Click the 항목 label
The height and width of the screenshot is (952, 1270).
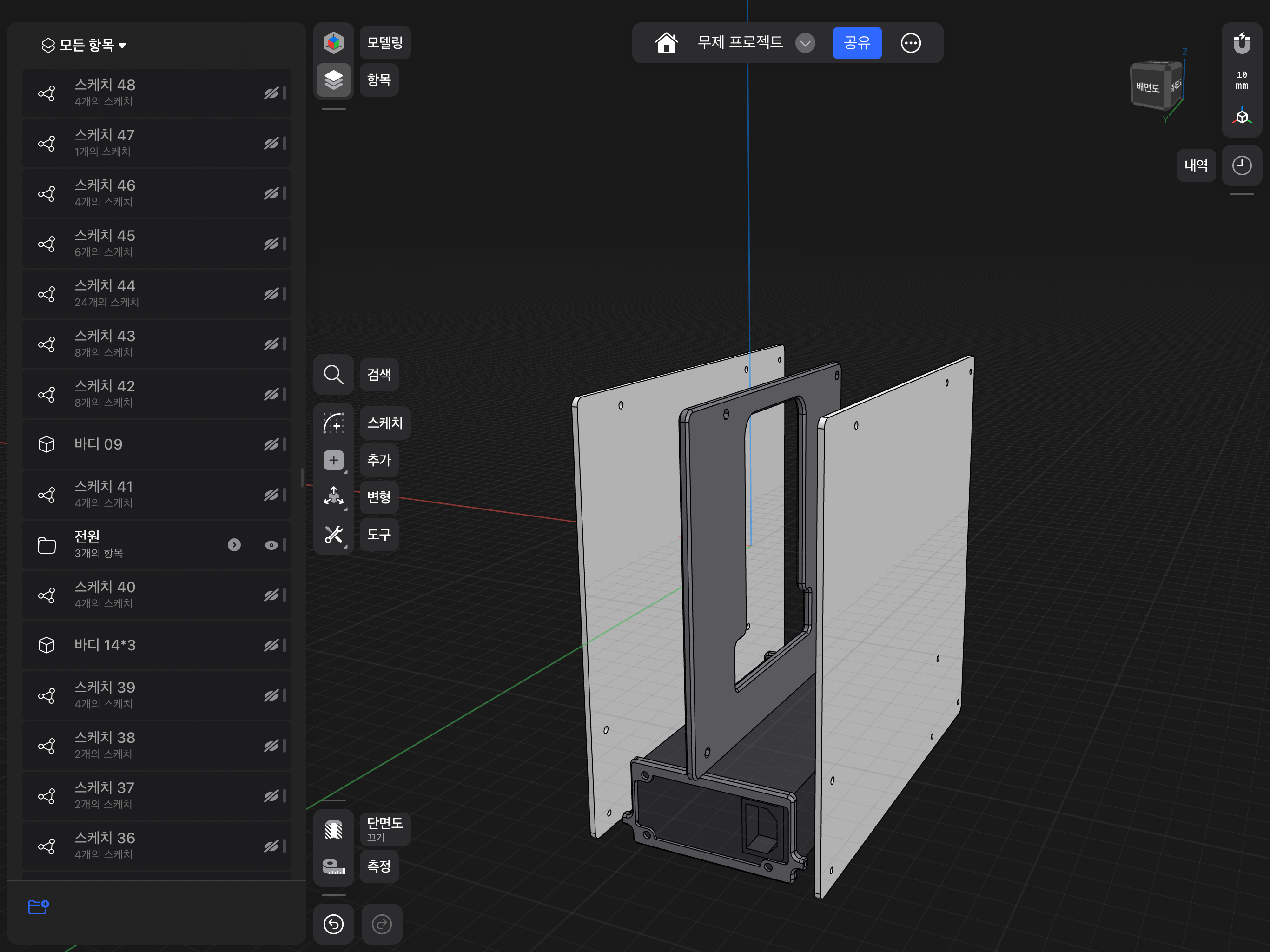click(x=379, y=80)
